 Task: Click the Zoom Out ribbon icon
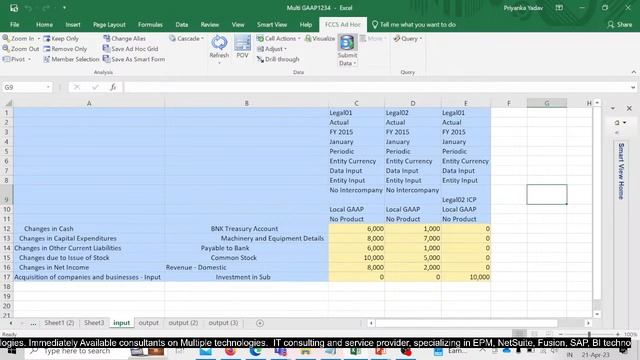click(6, 49)
